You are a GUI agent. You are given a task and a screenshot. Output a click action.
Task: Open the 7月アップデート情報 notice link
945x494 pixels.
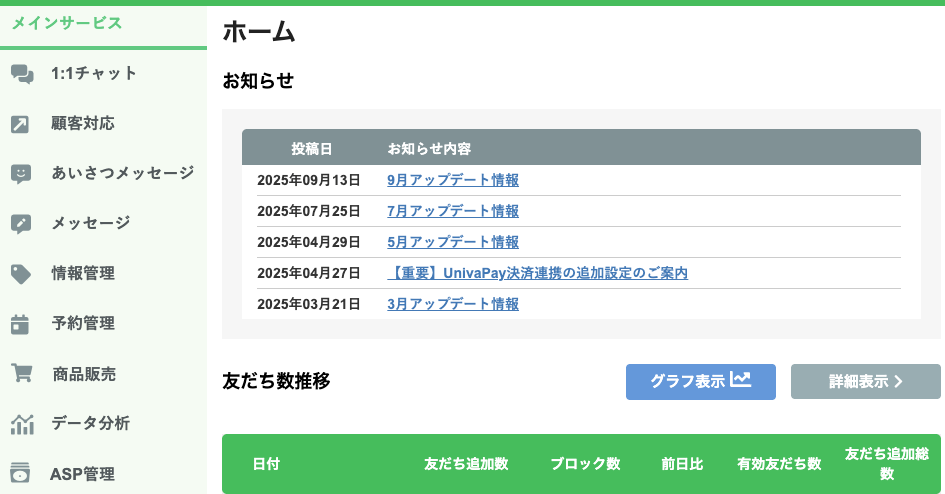tap(453, 211)
